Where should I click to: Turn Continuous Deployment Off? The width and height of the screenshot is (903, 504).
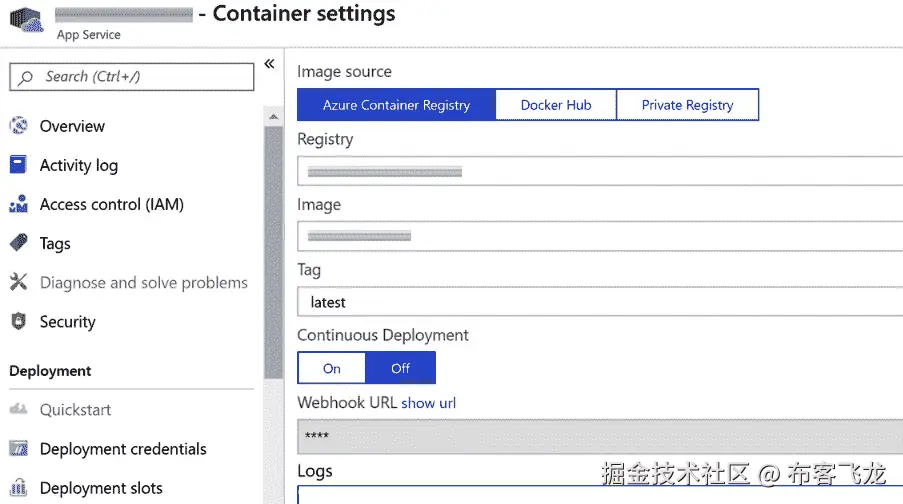tap(400, 368)
